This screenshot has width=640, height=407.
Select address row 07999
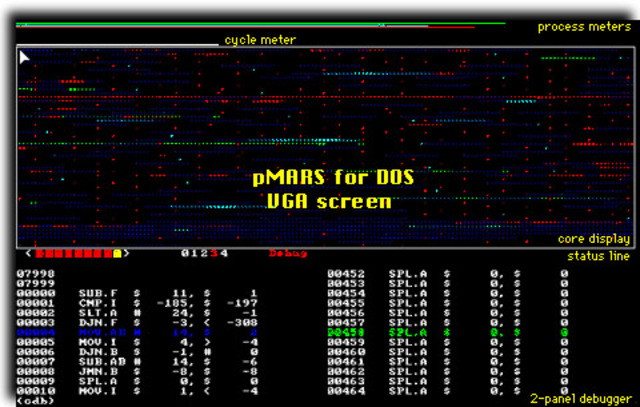pos(36,284)
